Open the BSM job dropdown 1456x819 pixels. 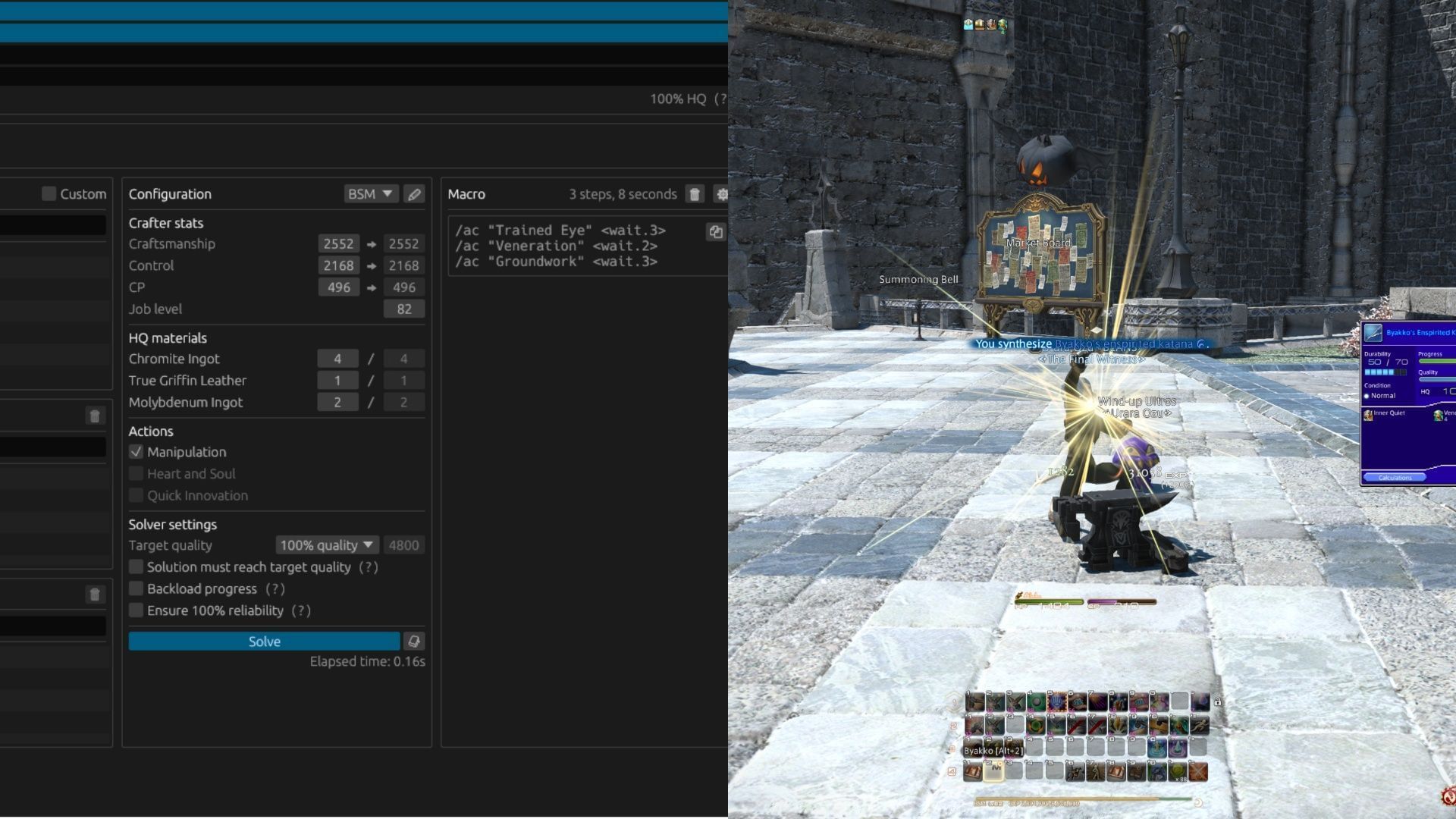coord(370,194)
